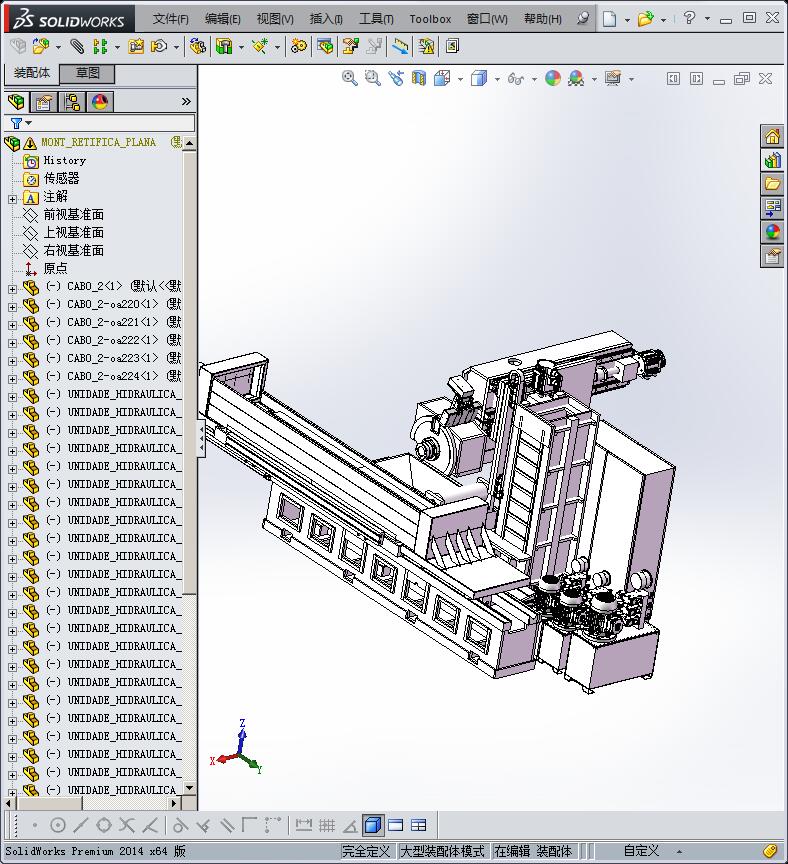Open the Help question mark icon
The width and height of the screenshot is (788, 864).
click(689, 18)
